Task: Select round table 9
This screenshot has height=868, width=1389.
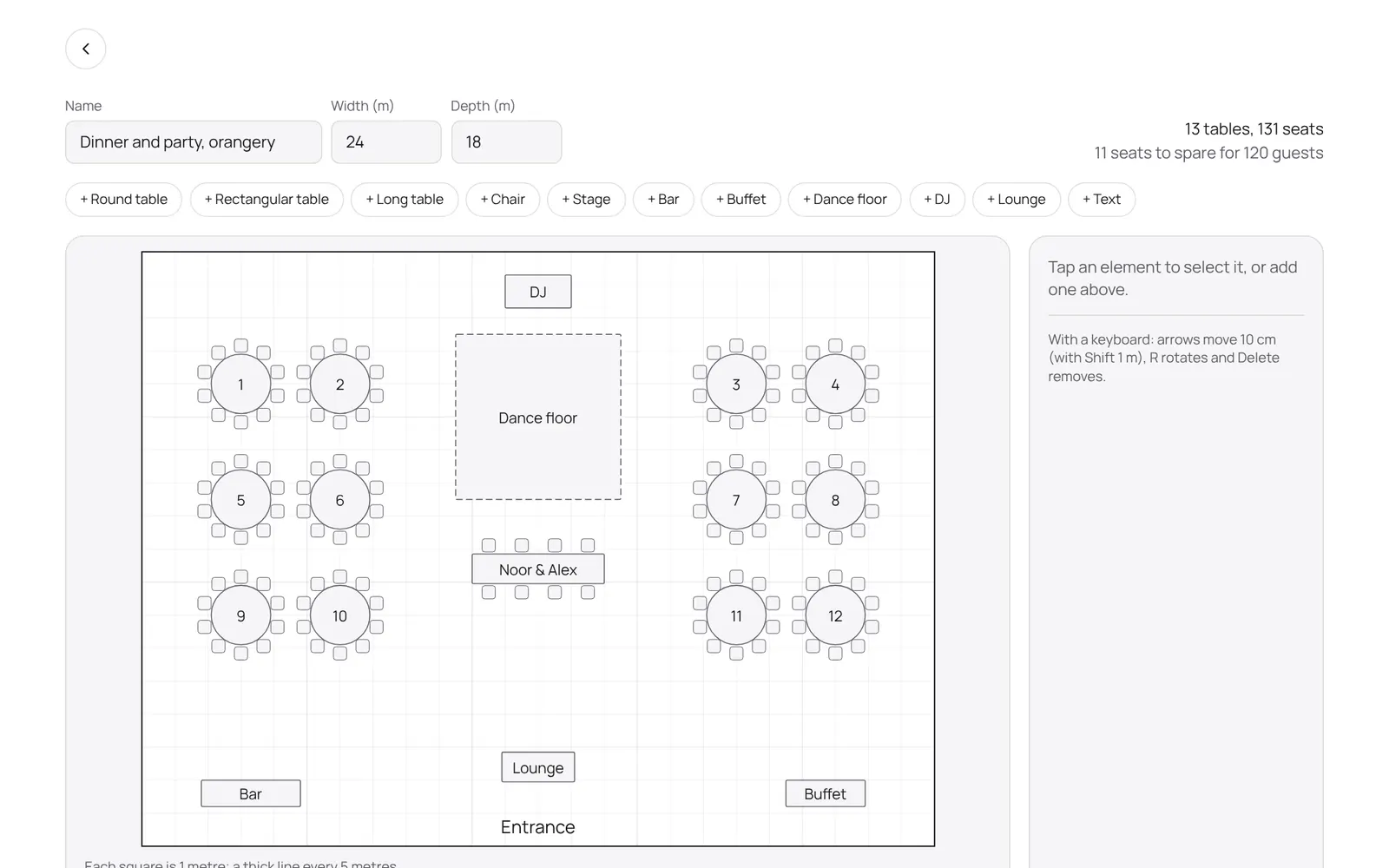Action: tap(241, 615)
